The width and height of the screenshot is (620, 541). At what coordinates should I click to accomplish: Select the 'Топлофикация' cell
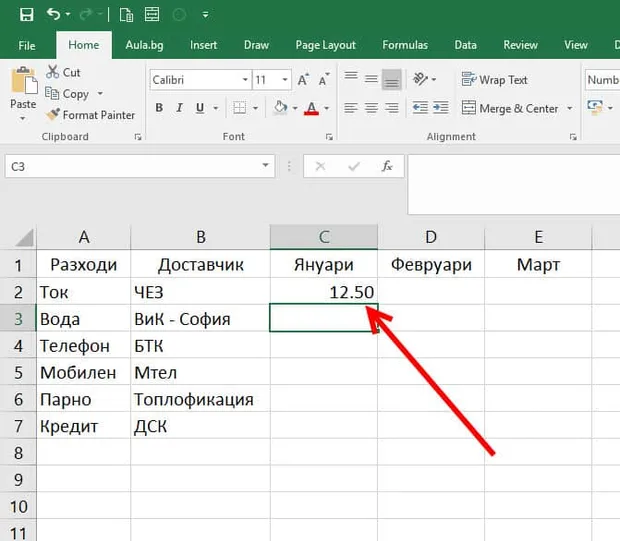tap(200, 399)
